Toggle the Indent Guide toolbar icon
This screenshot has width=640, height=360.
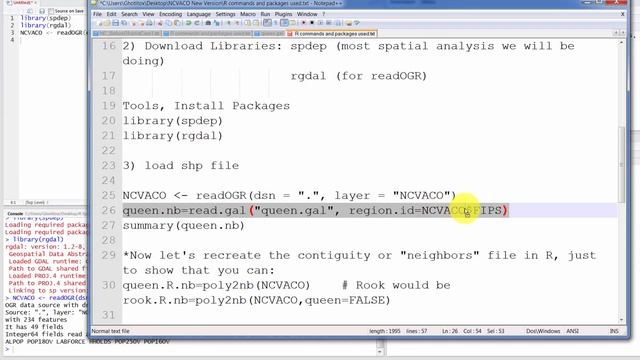(x=284, y=23)
